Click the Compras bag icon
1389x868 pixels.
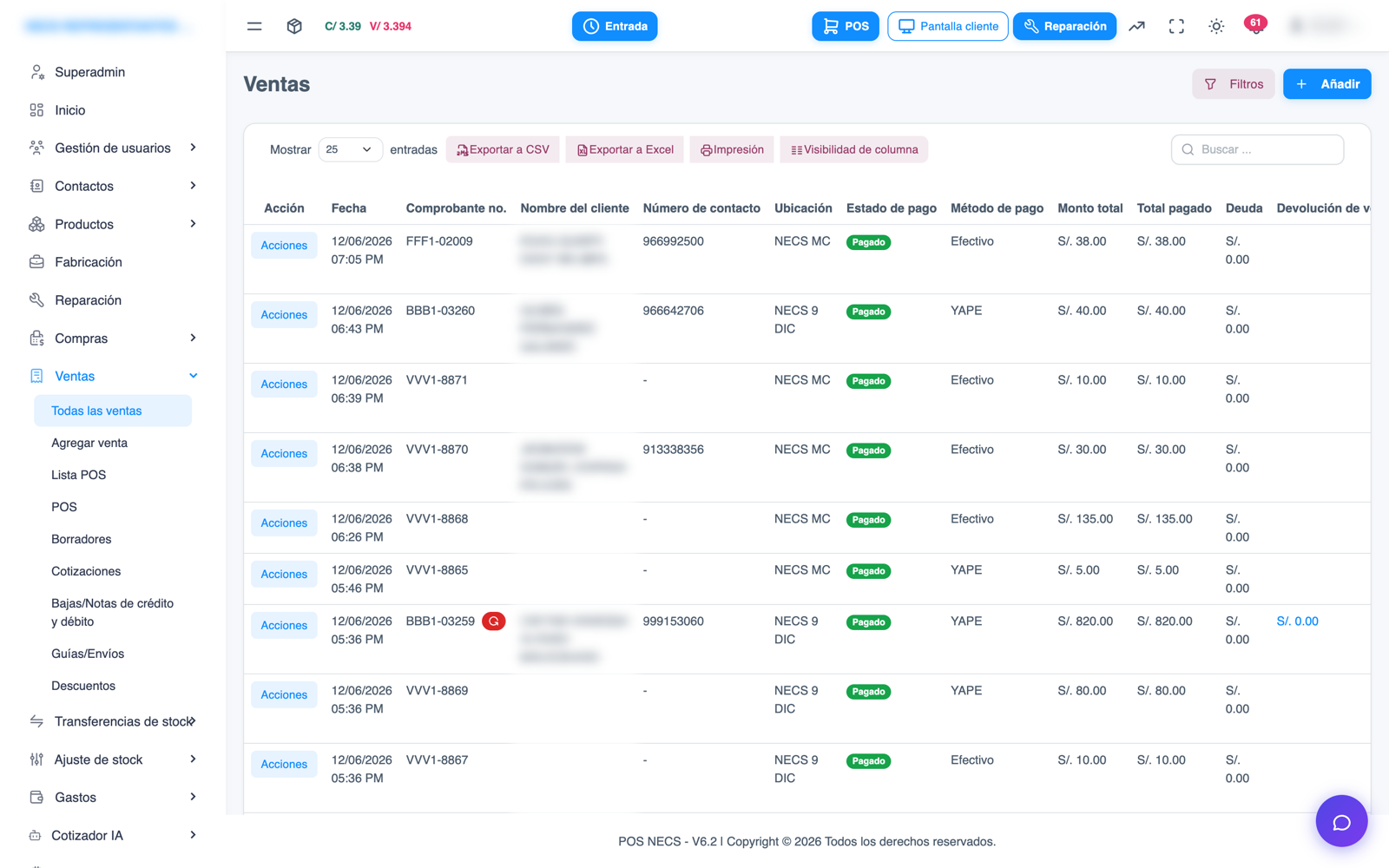(36, 339)
